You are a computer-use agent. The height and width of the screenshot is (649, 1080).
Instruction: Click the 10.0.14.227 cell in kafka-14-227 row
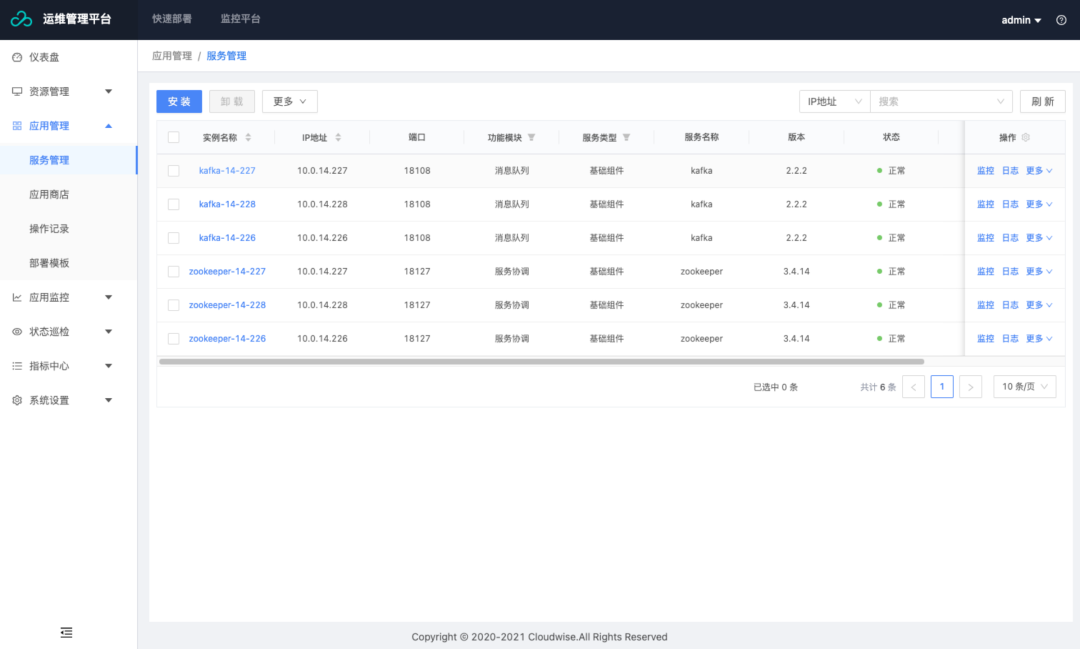pyautogui.click(x=322, y=171)
